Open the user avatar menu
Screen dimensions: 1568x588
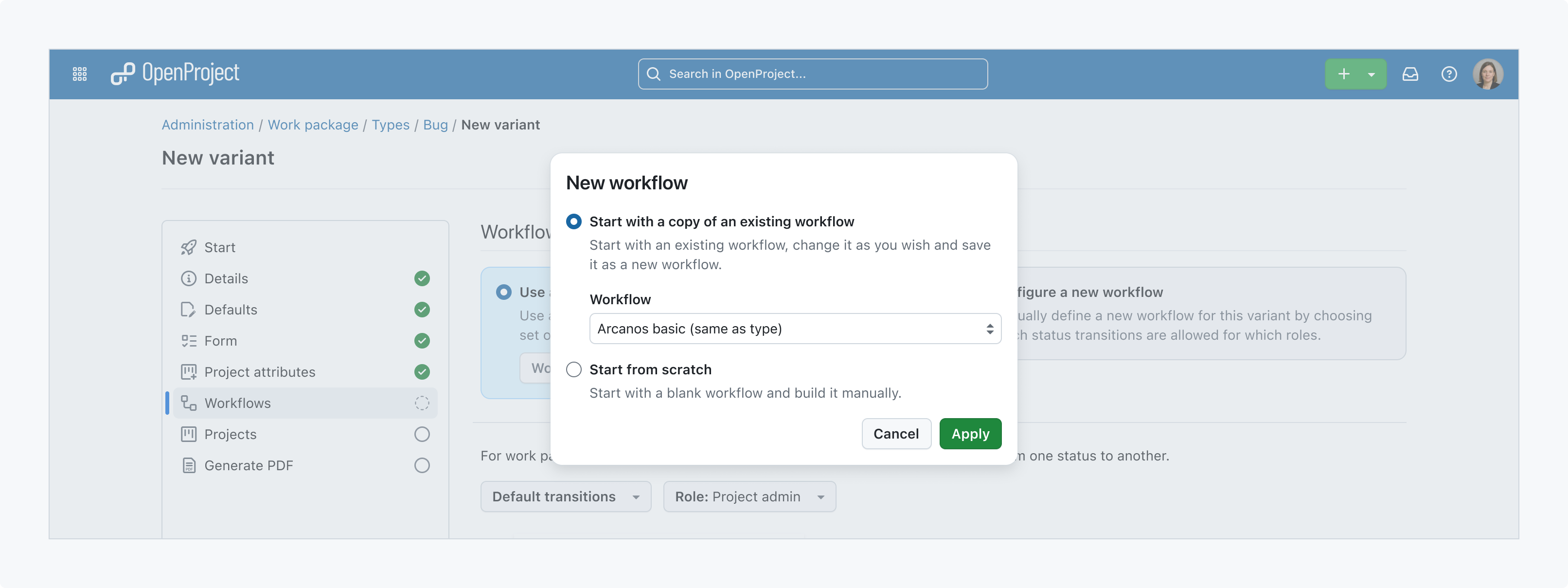1488,74
